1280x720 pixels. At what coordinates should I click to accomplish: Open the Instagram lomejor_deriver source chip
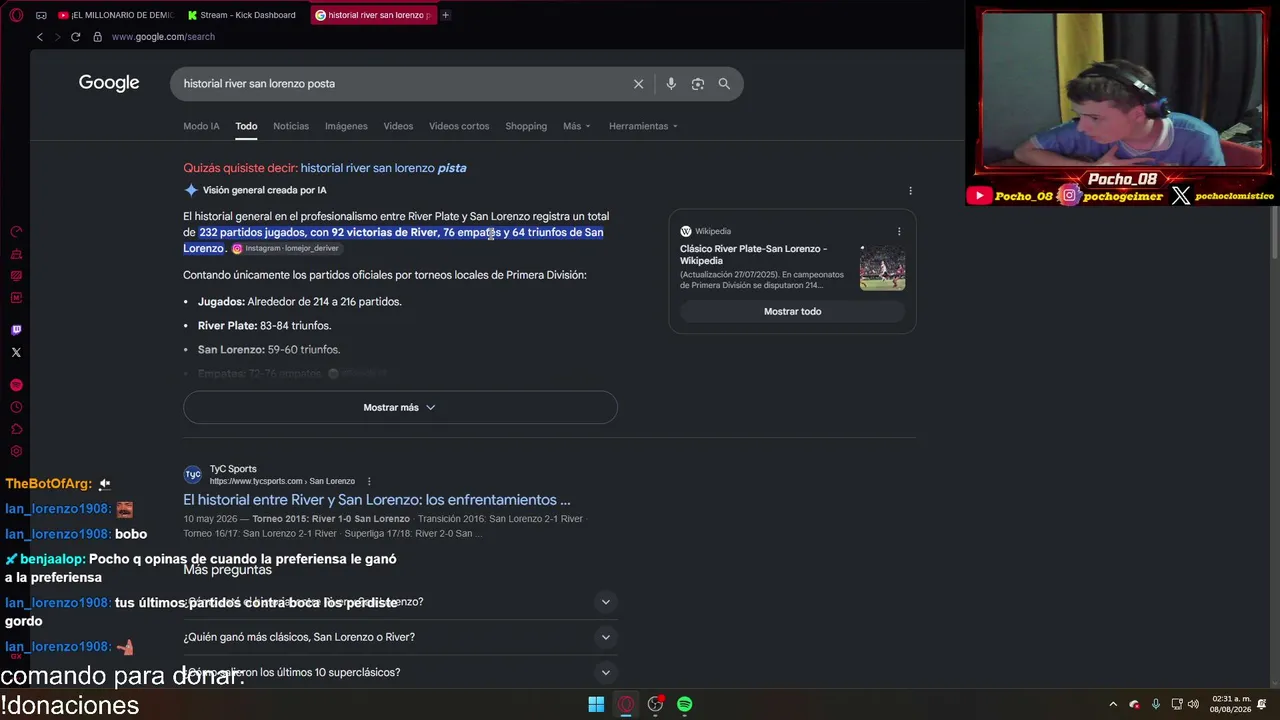(x=285, y=248)
